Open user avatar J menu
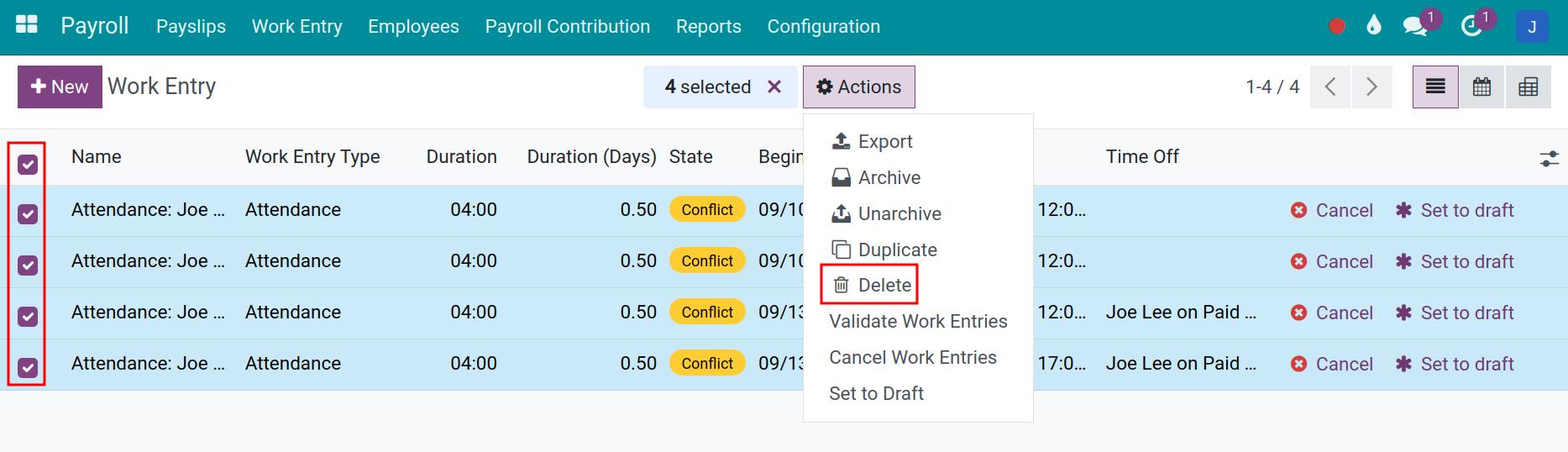 pos(1532,27)
